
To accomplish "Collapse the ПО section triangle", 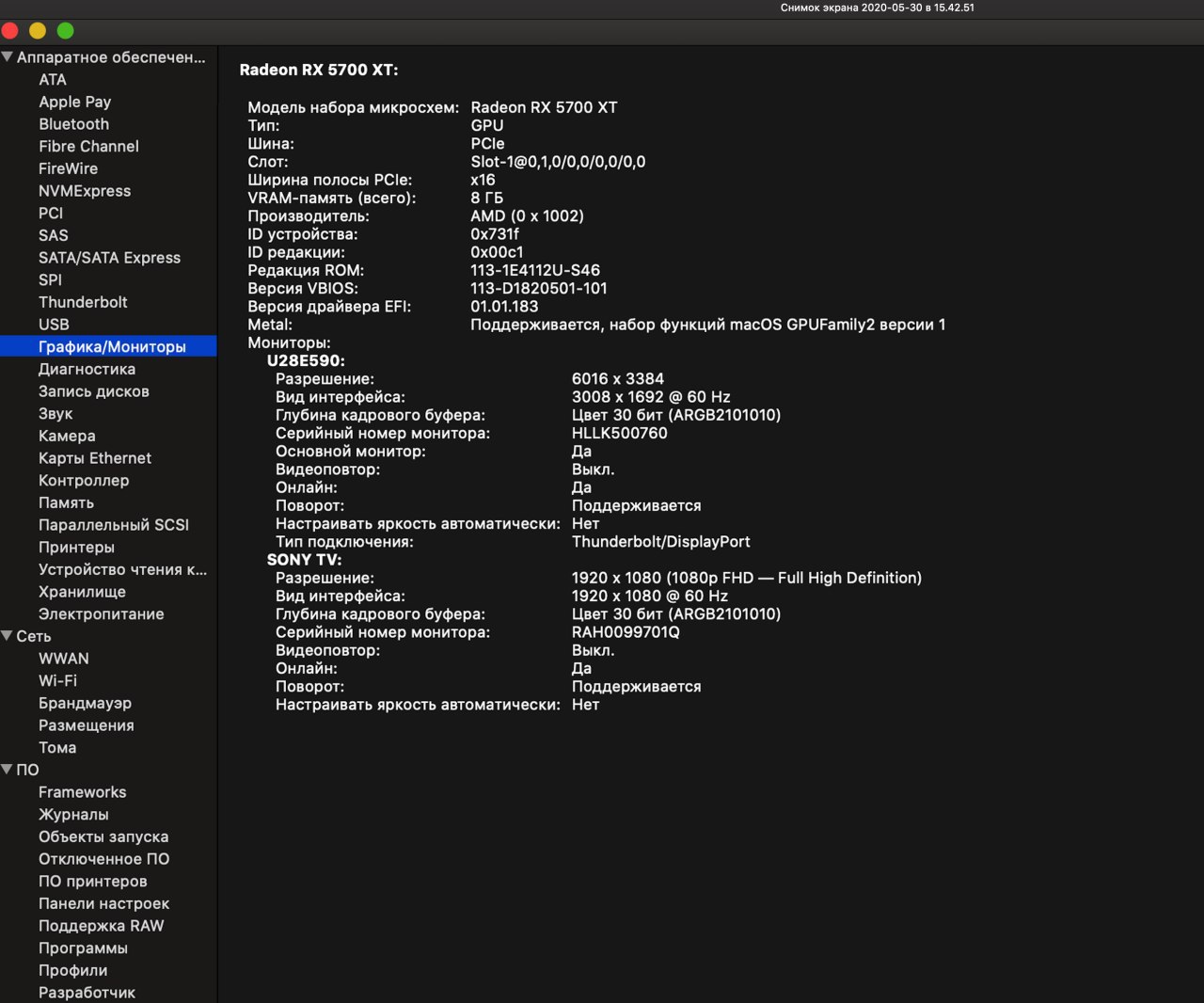I will click(x=8, y=770).
